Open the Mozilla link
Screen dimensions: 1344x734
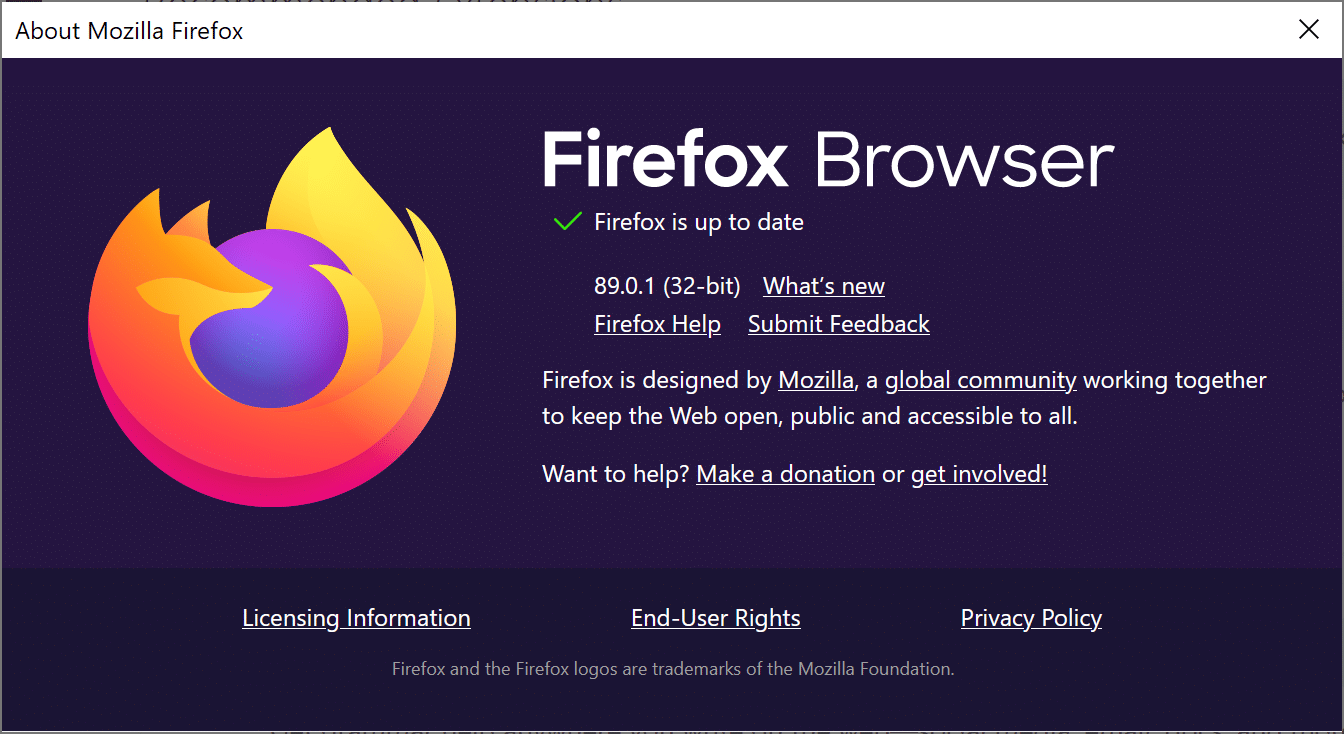point(815,380)
